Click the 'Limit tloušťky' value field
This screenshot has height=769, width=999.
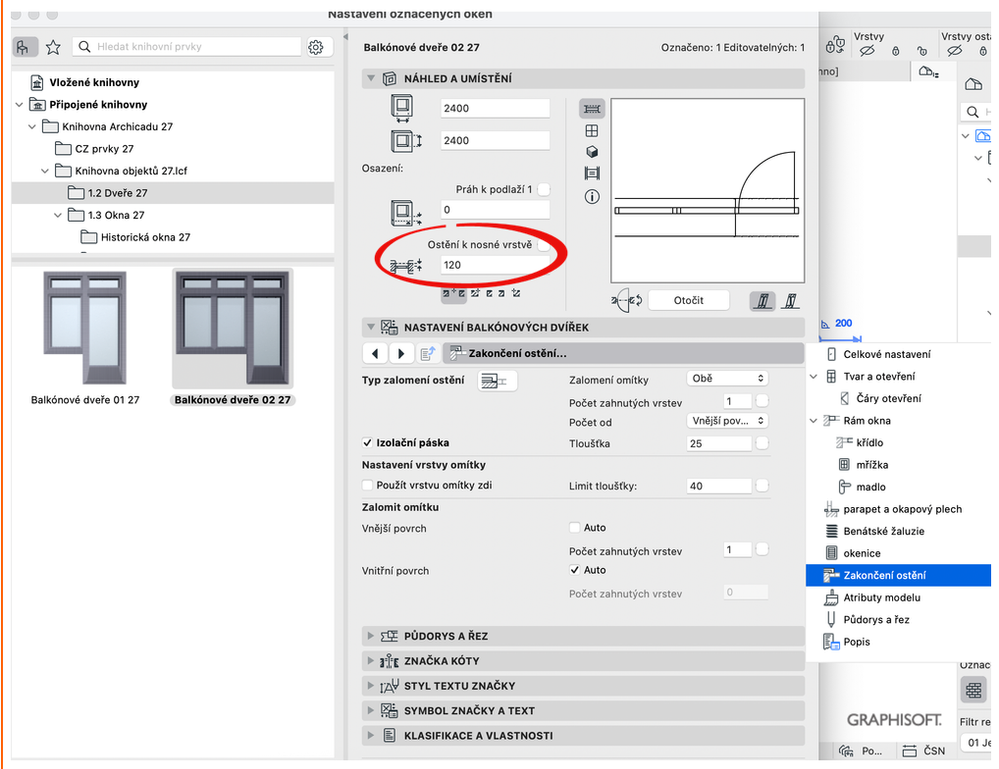[x=719, y=486]
